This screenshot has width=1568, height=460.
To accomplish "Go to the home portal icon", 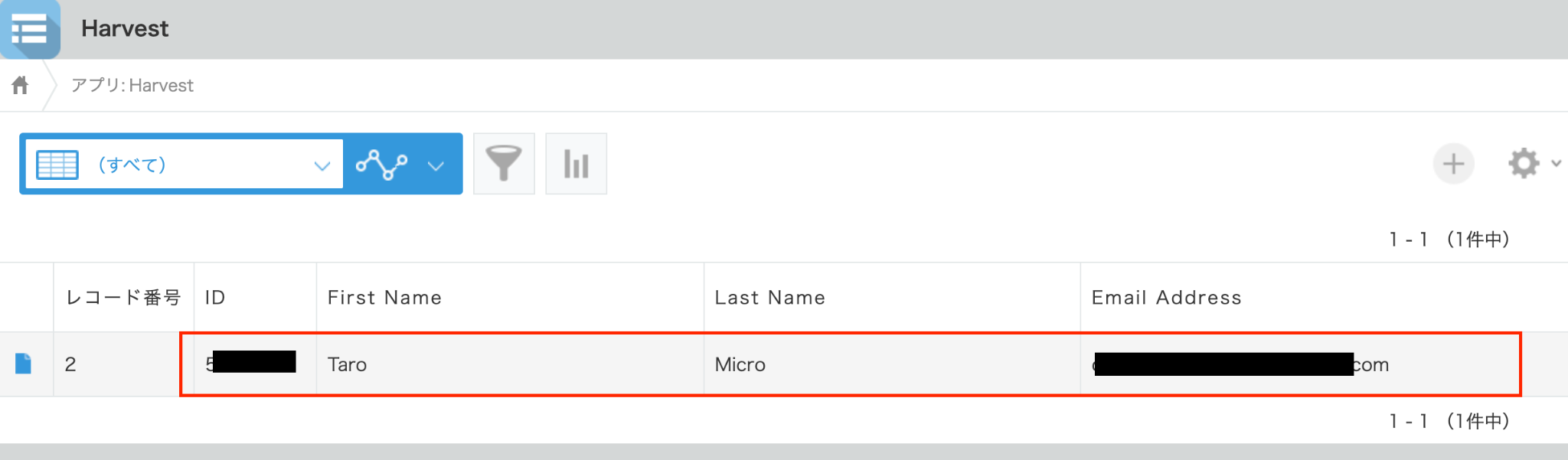I will pyautogui.click(x=21, y=85).
